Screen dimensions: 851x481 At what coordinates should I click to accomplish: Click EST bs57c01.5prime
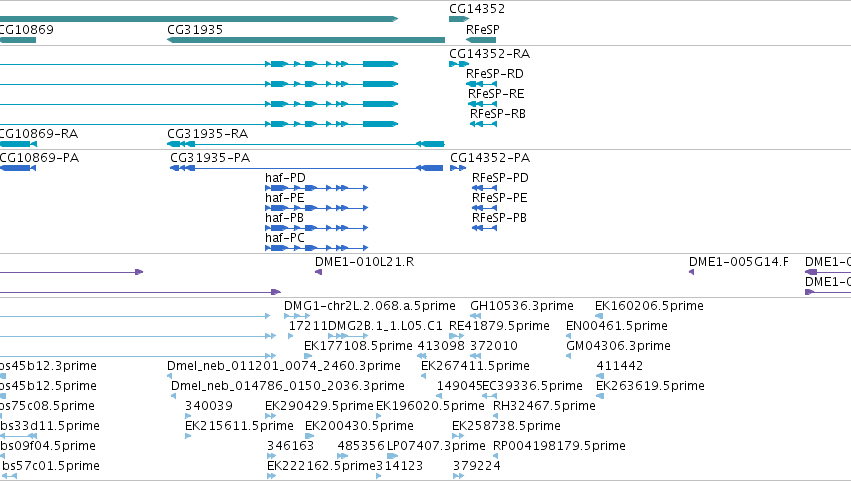point(51,466)
